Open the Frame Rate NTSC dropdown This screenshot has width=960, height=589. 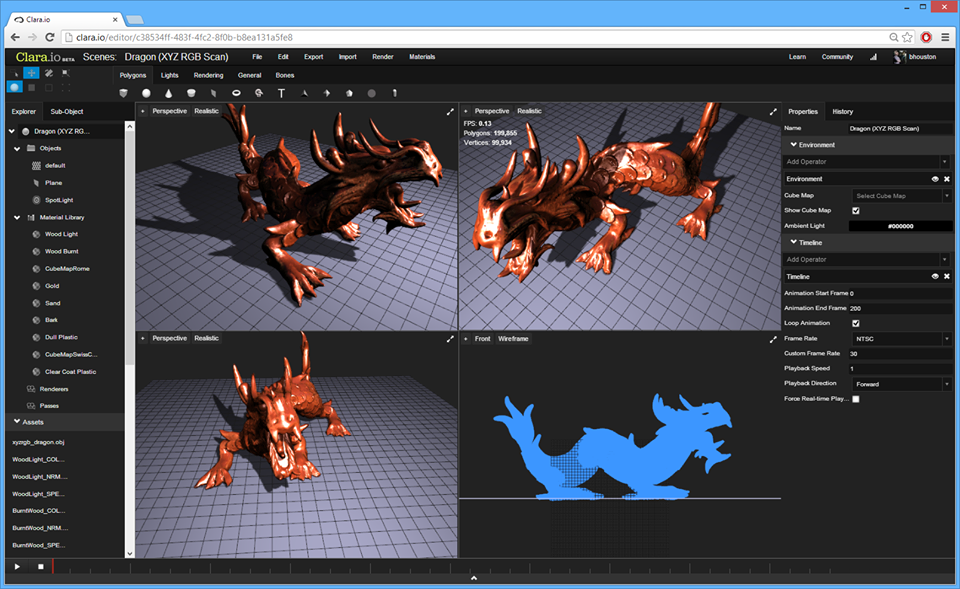[x=901, y=339]
